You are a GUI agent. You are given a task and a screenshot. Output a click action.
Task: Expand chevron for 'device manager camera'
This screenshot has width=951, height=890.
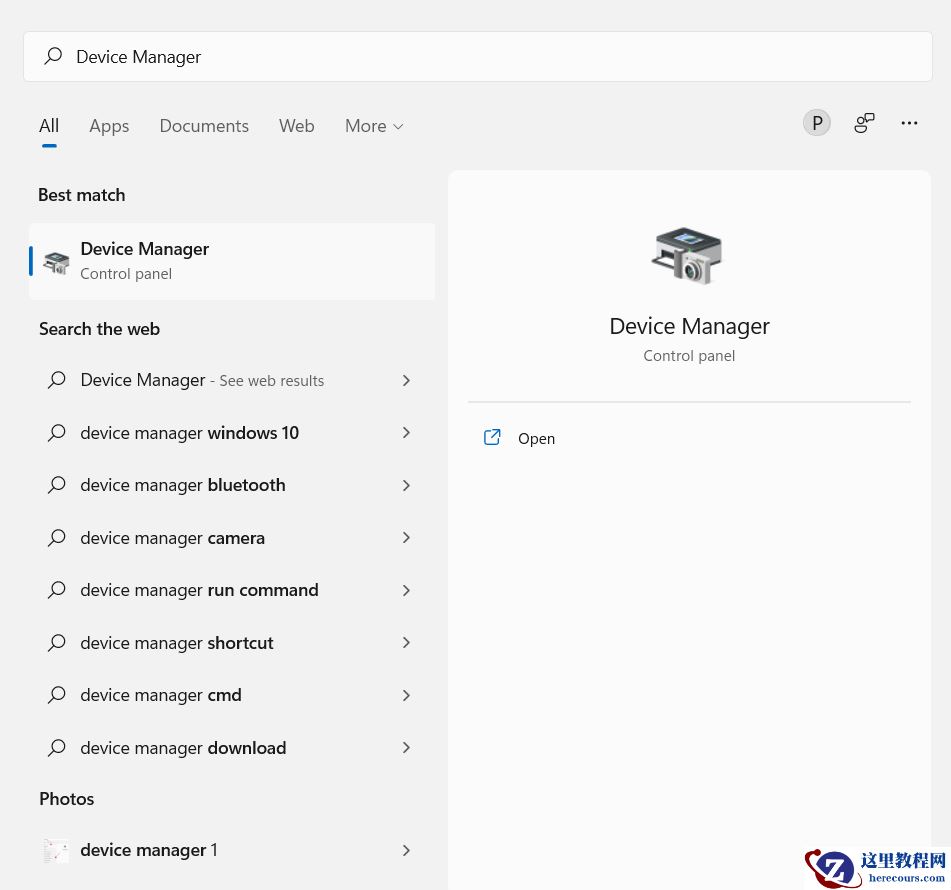[406, 538]
